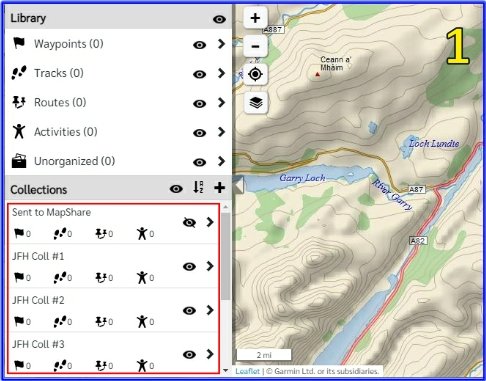Expand the Activities list chevron
This screenshot has height=381, width=486.
[x=221, y=132]
